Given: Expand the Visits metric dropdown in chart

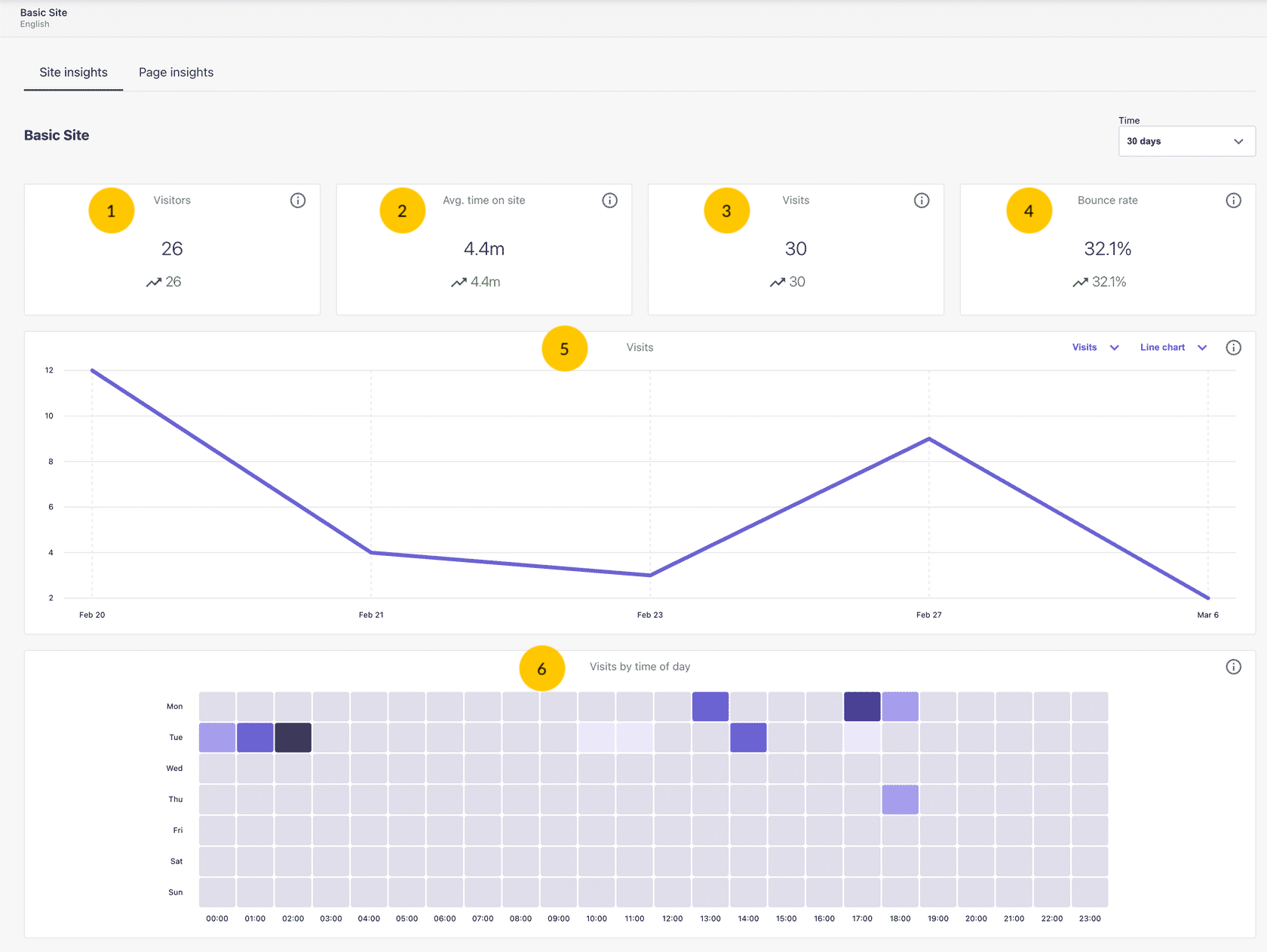Looking at the screenshot, I should 1095,348.
